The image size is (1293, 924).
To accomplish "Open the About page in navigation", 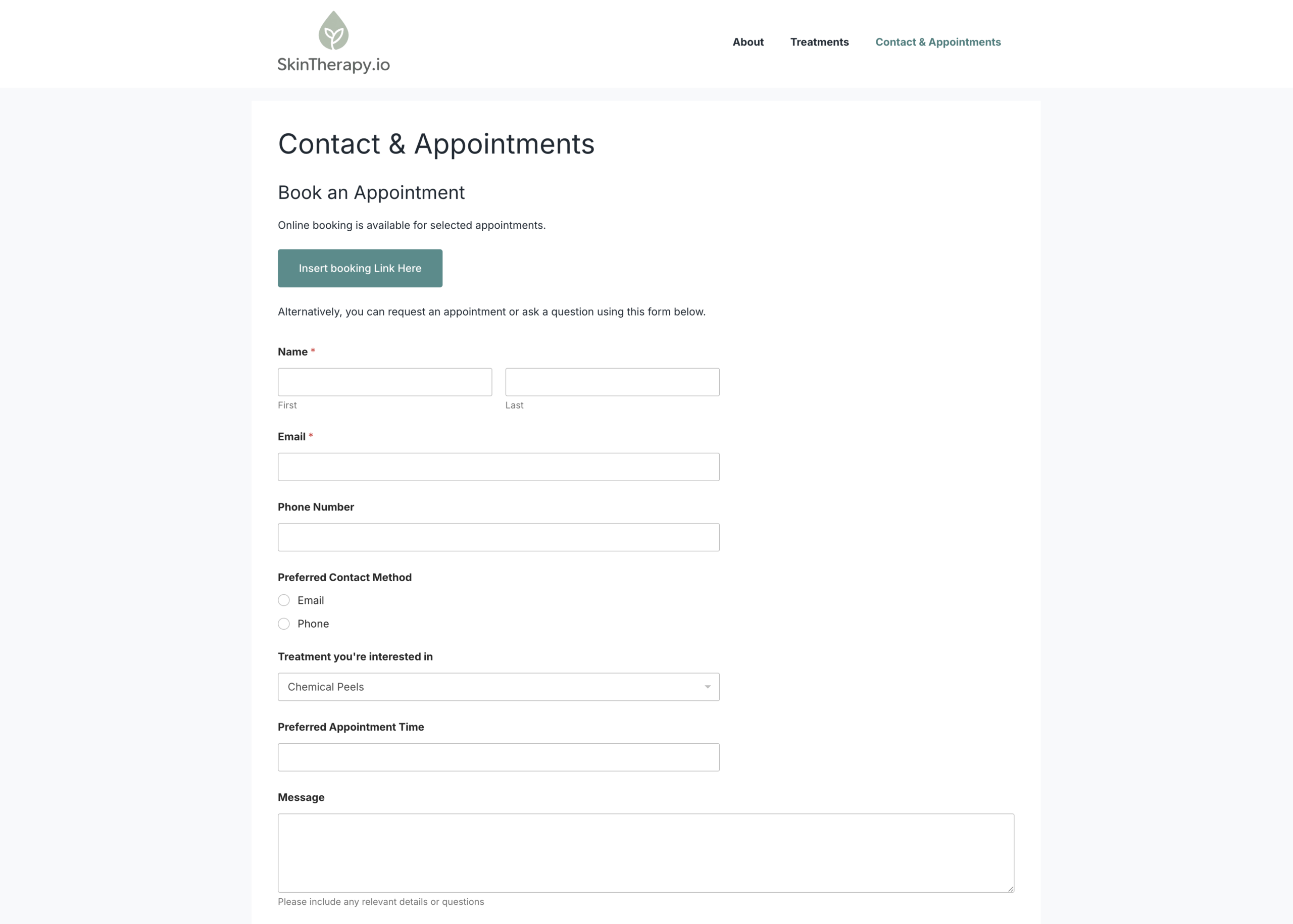I will tap(748, 42).
